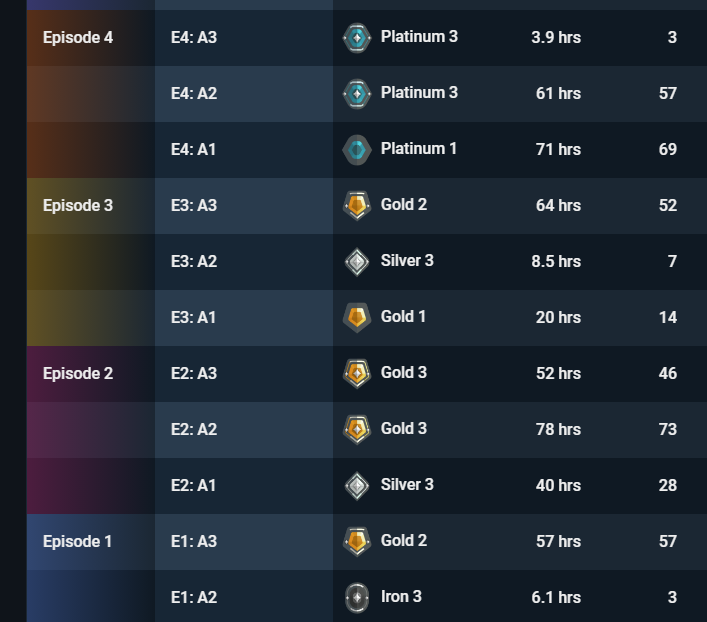Click the Platinum 3 rank icon for E4: A3
Screen dimensions: 707x622
tap(357, 38)
